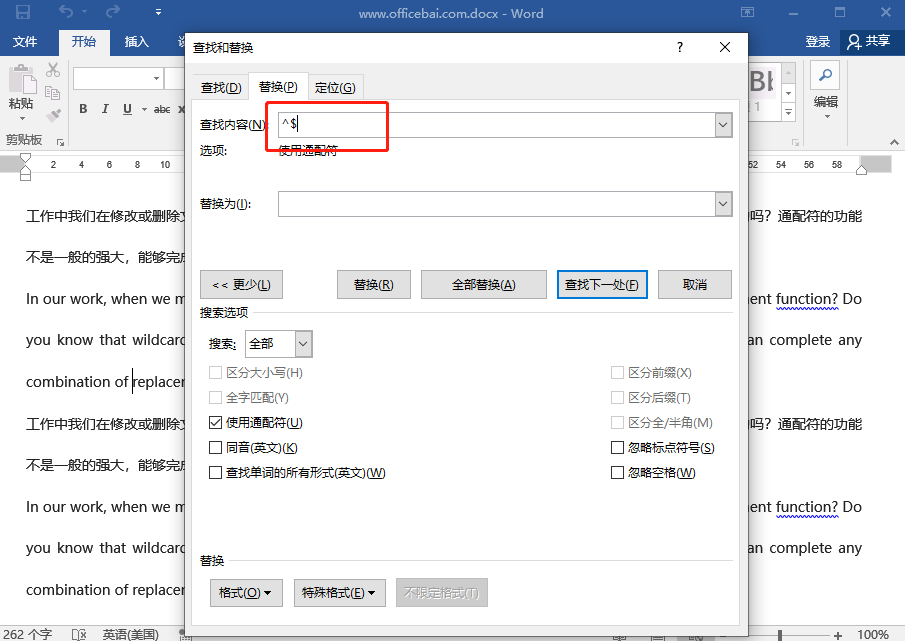Open clipboard pane launcher icon
The image size is (905, 641).
point(59,141)
